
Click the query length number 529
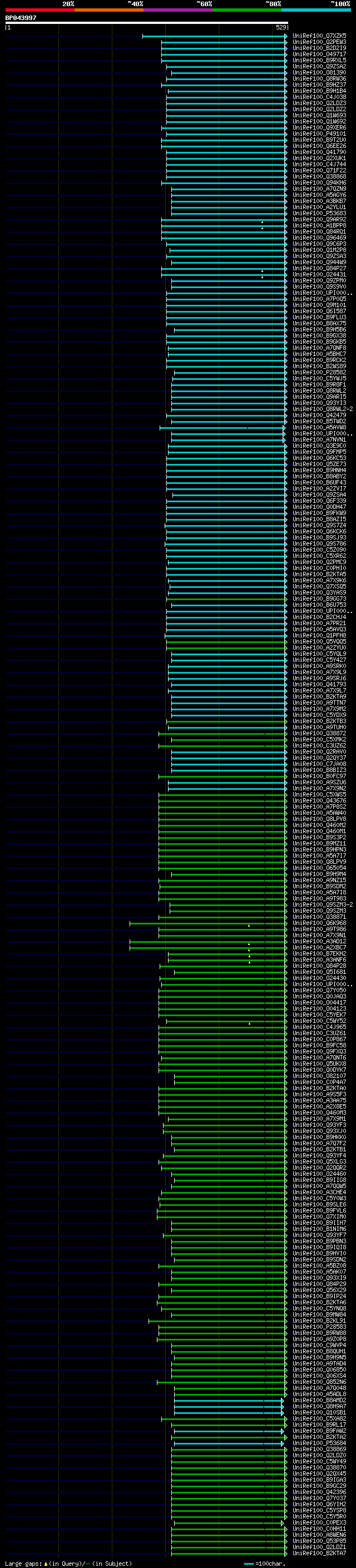pyautogui.click(x=281, y=27)
